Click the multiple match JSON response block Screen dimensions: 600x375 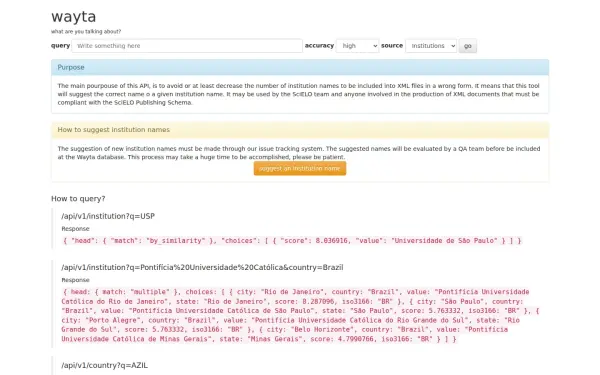coord(300,315)
